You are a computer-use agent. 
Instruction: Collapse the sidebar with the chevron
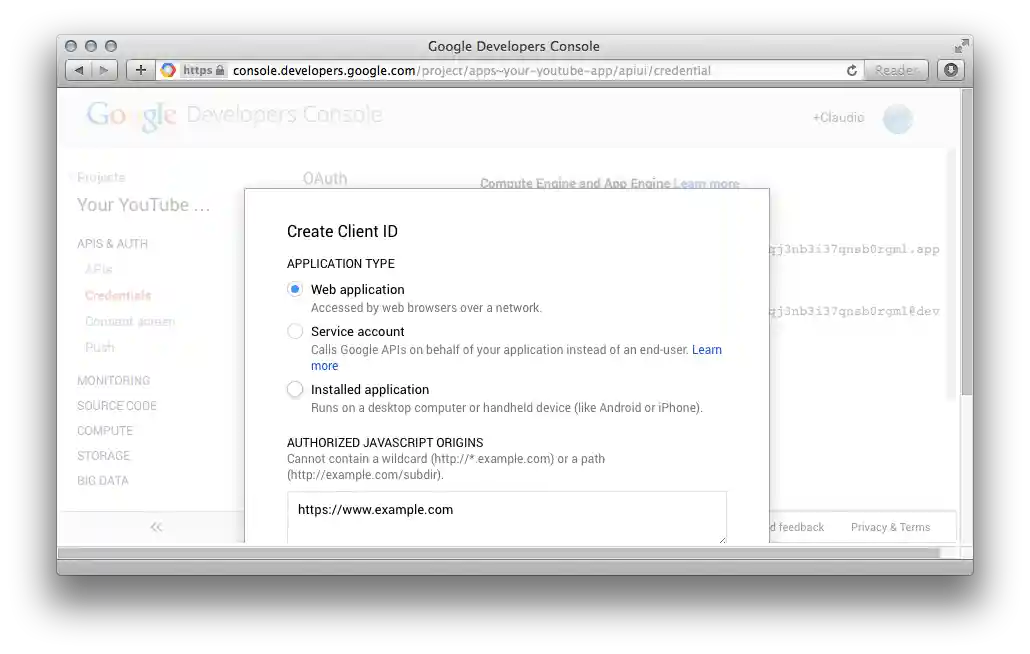point(156,527)
